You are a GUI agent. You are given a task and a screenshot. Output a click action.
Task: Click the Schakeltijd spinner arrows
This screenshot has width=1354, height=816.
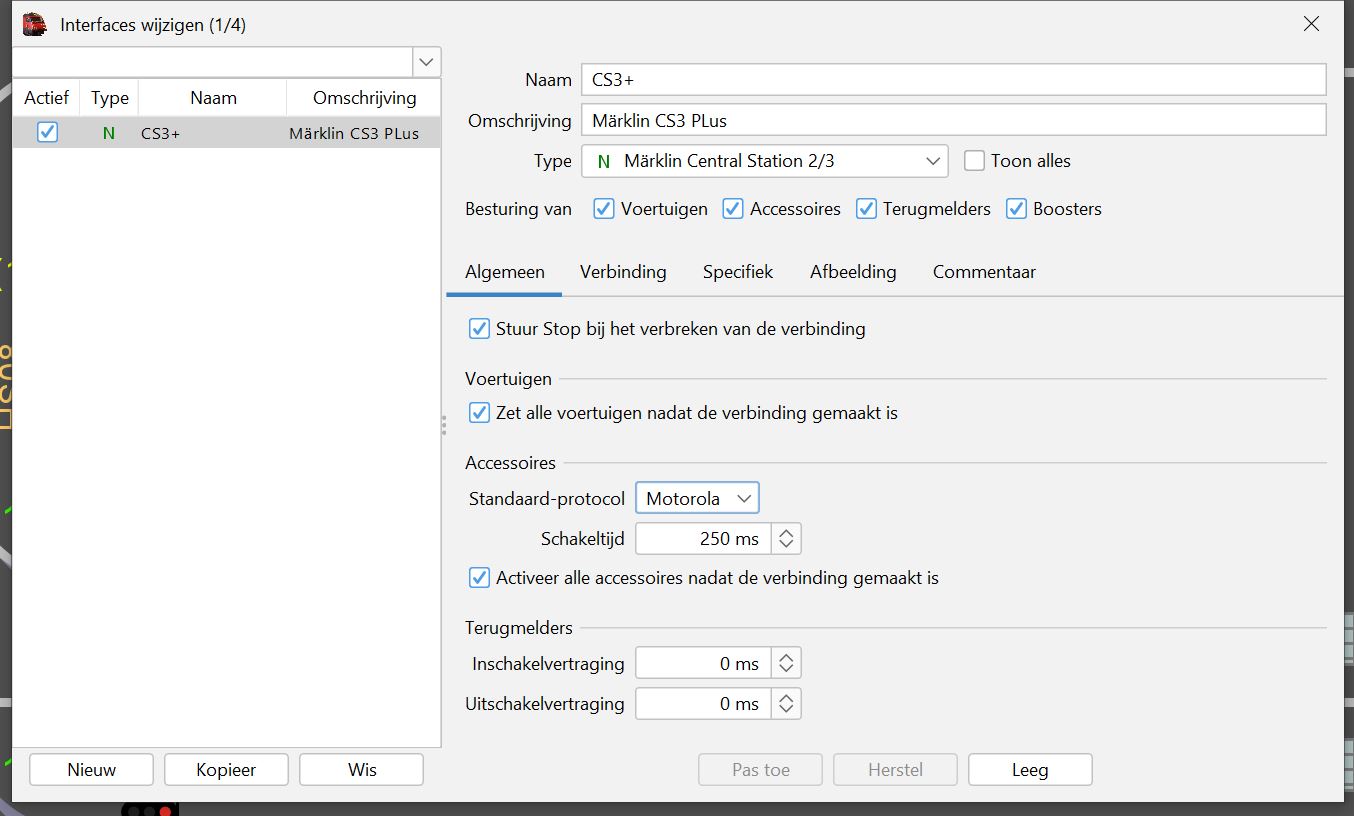point(786,539)
